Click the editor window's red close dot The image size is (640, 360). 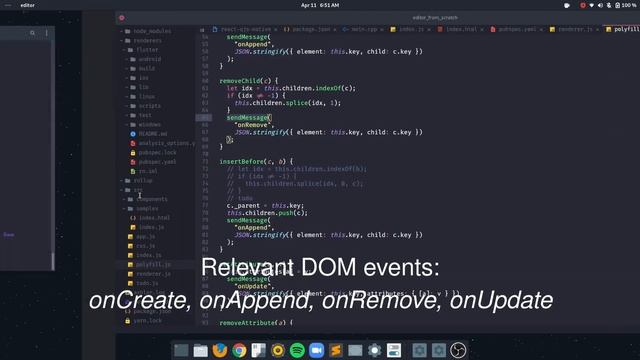pyautogui.click(x=122, y=18)
